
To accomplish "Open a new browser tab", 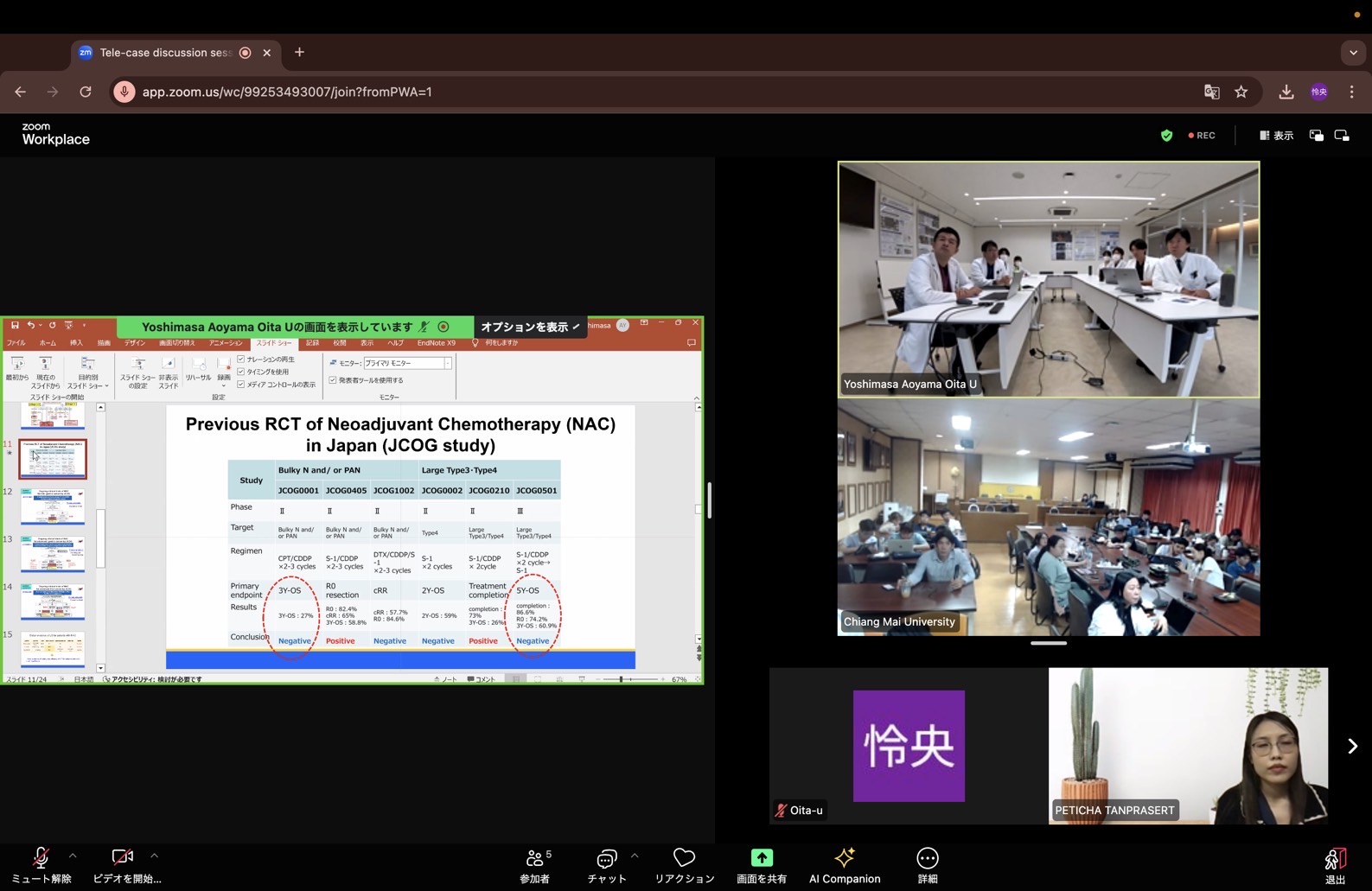I will 299,53.
